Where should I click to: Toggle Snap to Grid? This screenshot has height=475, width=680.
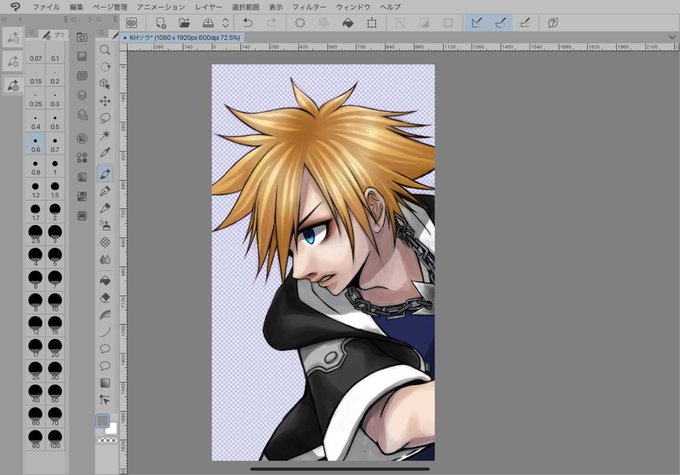[525, 23]
